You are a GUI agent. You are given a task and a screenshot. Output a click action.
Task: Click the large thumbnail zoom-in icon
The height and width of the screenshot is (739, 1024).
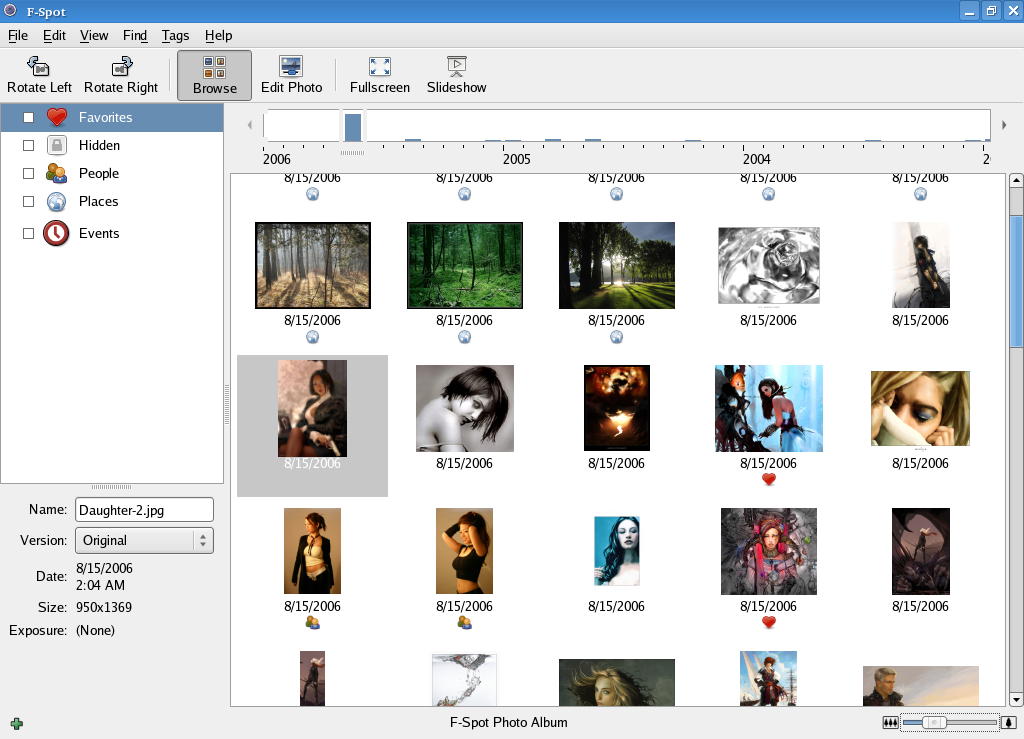pos(1009,723)
